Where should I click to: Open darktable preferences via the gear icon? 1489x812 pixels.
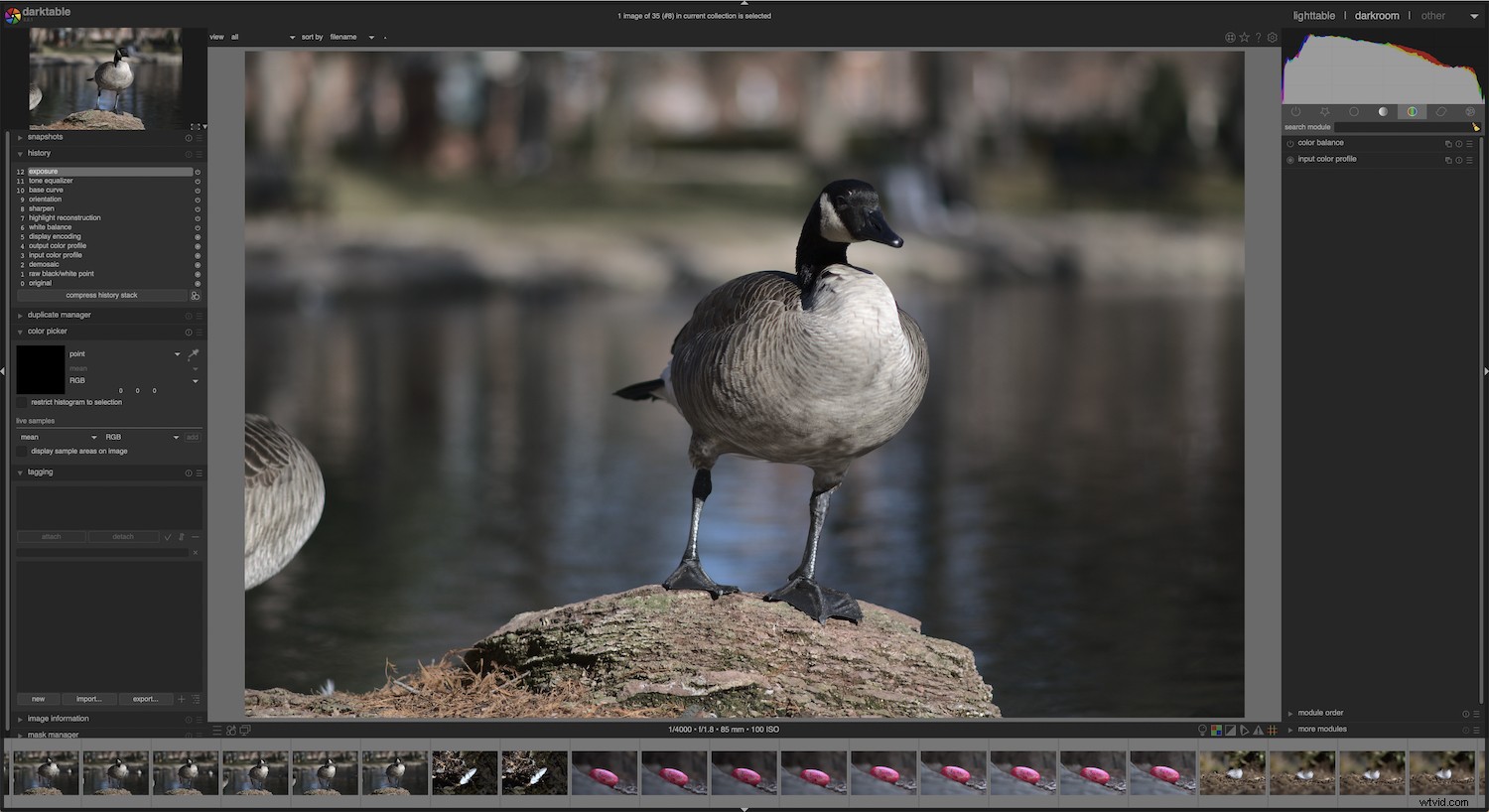click(x=1273, y=38)
